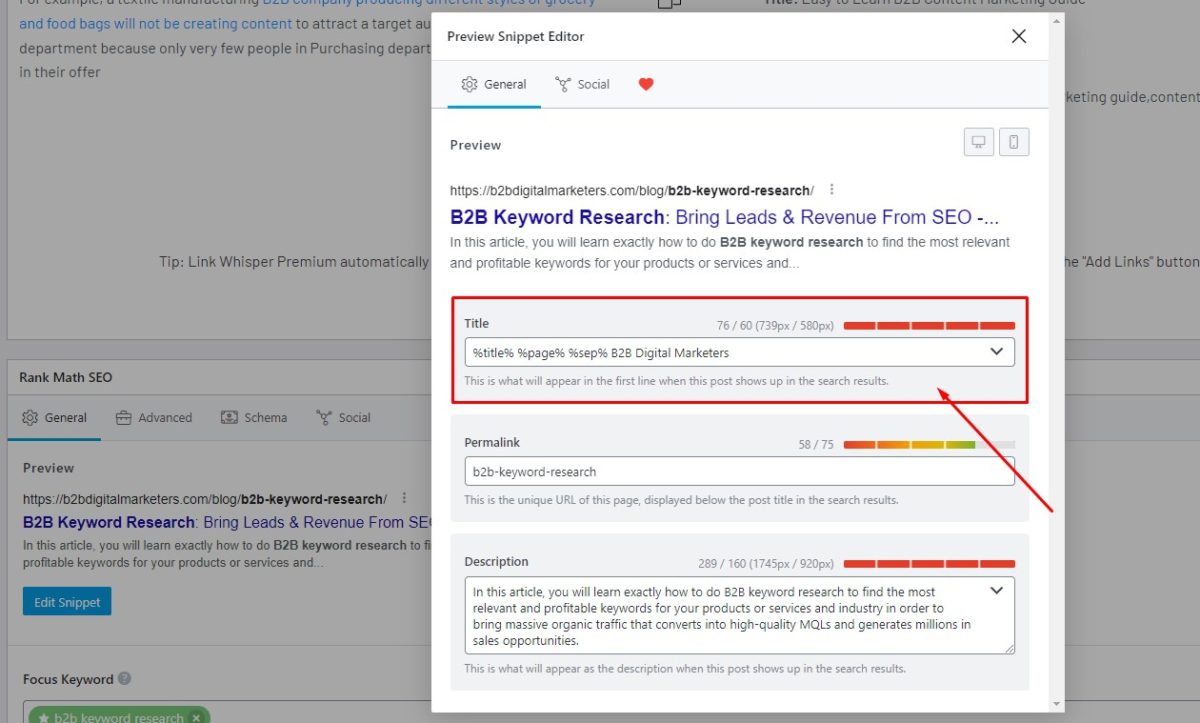Screen dimensions: 1200x723
Task: Open the Schema tab
Action: coord(253,417)
